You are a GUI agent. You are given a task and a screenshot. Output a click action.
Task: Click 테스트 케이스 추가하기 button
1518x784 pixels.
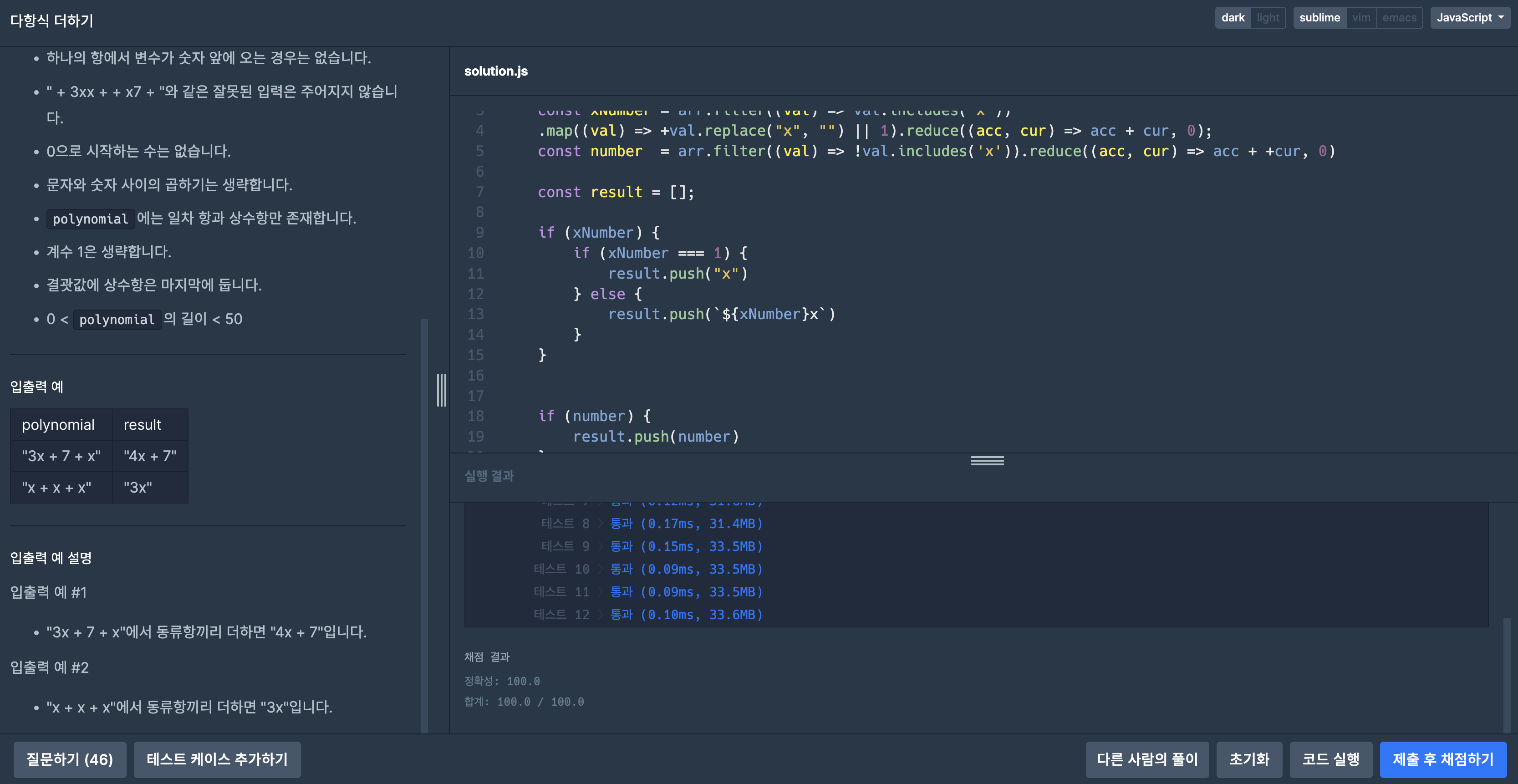(217, 759)
